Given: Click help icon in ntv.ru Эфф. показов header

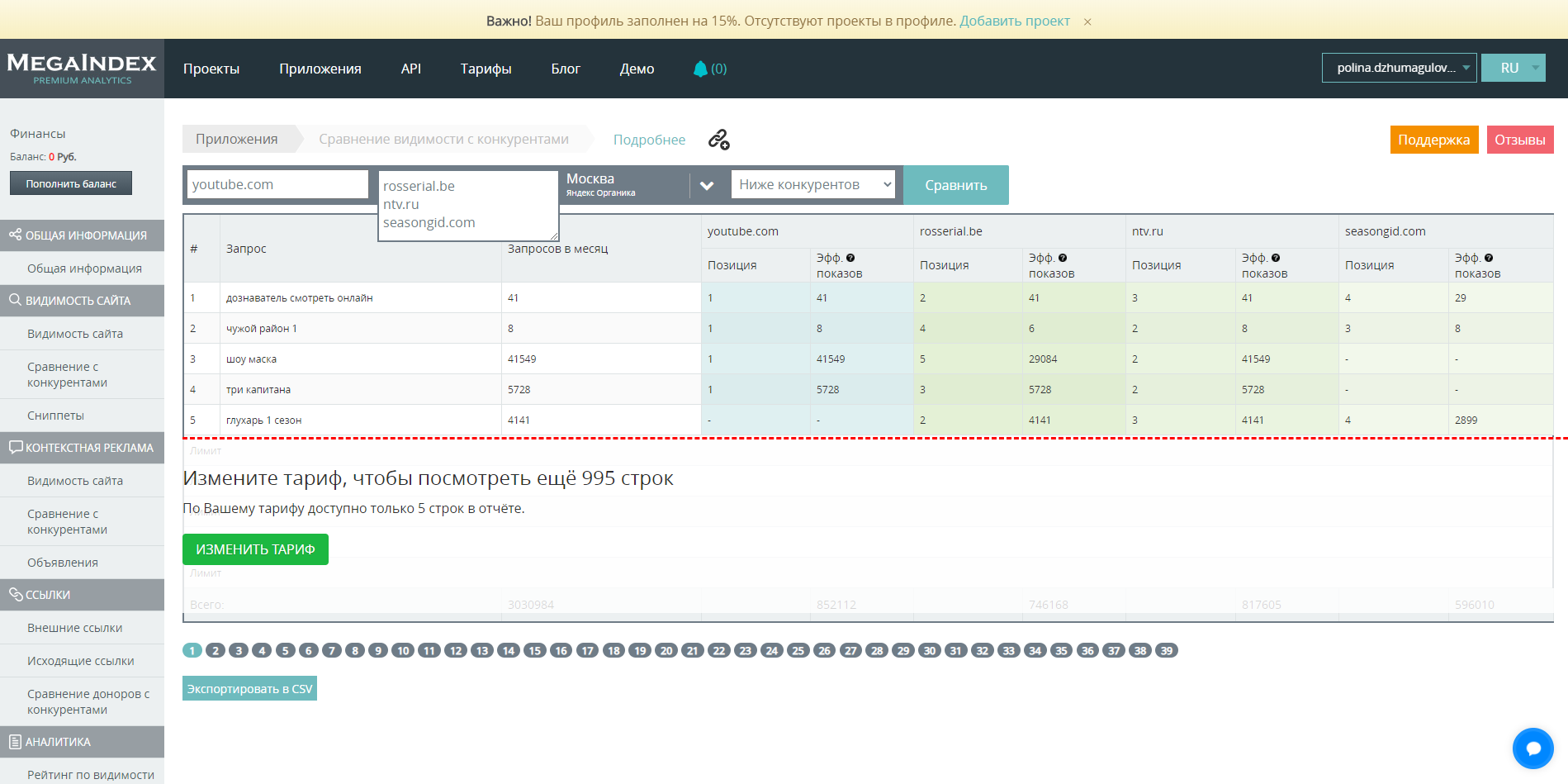Looking at the screenshot, I should [1276, 258].
